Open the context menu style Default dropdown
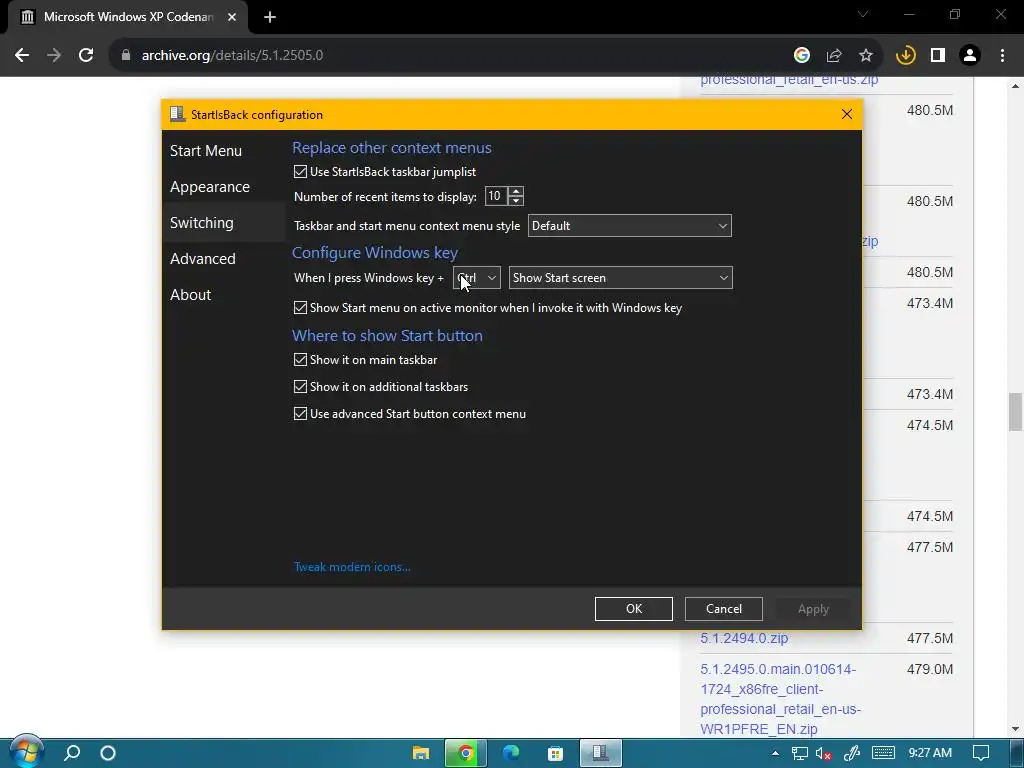 630,226
